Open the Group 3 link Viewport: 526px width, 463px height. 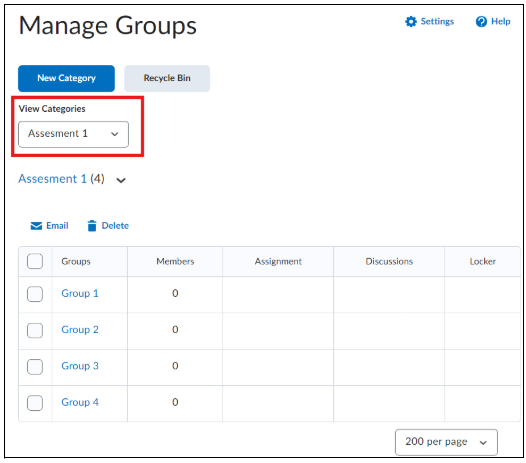coord(80,366)
